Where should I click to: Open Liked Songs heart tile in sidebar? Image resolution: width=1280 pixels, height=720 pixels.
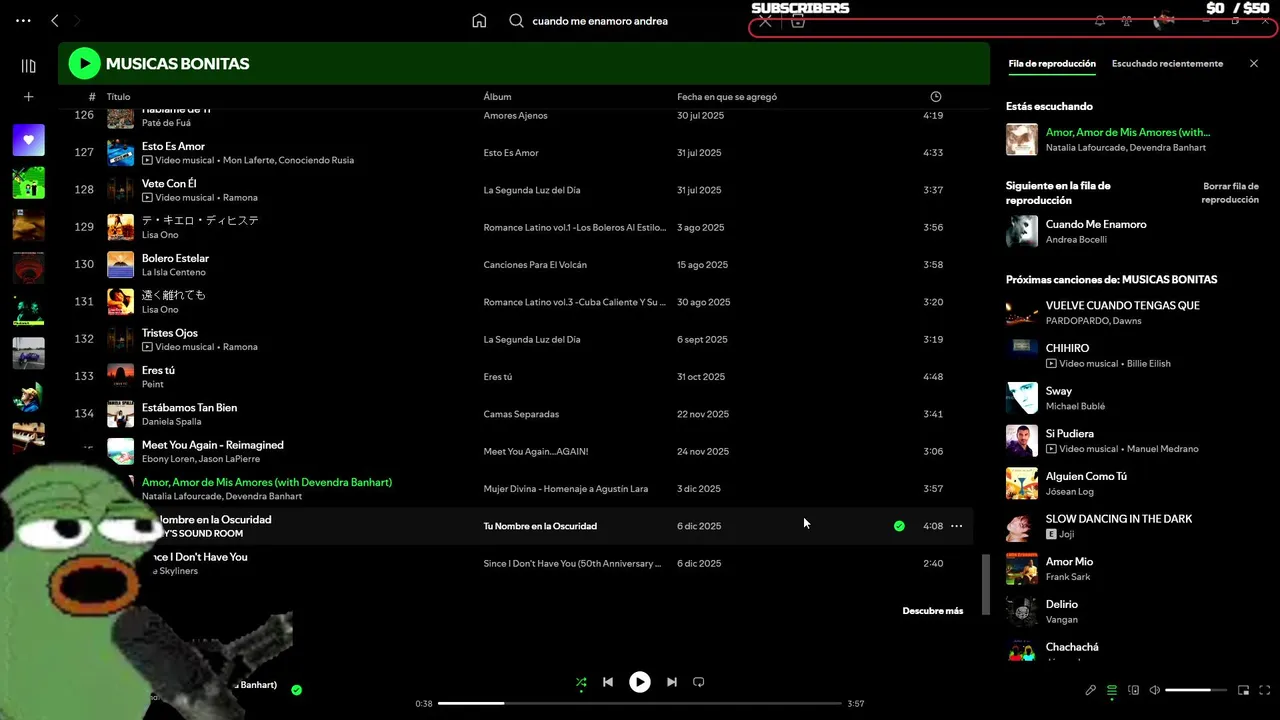(x=28, y=140)
